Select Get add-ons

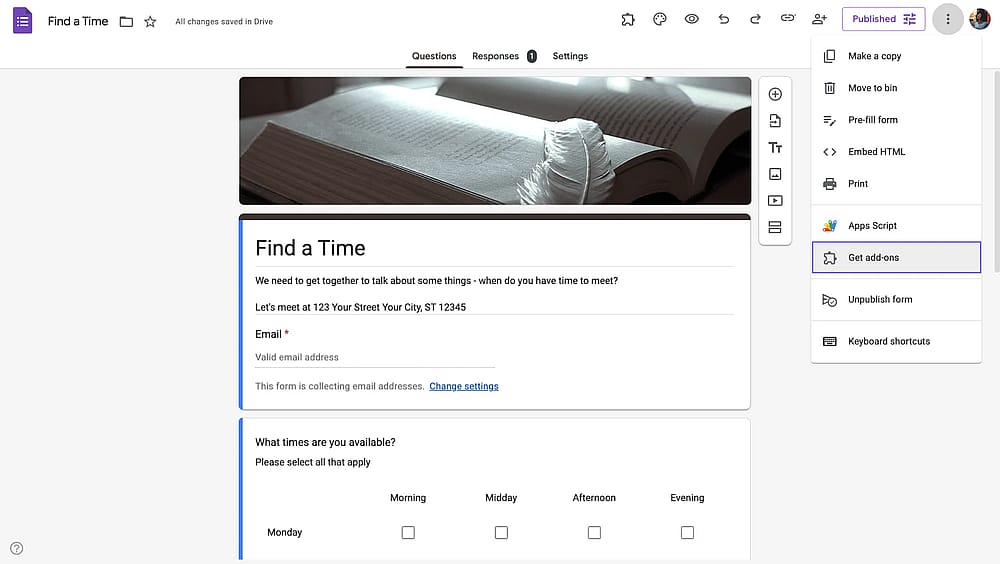(x=896, y=258)
